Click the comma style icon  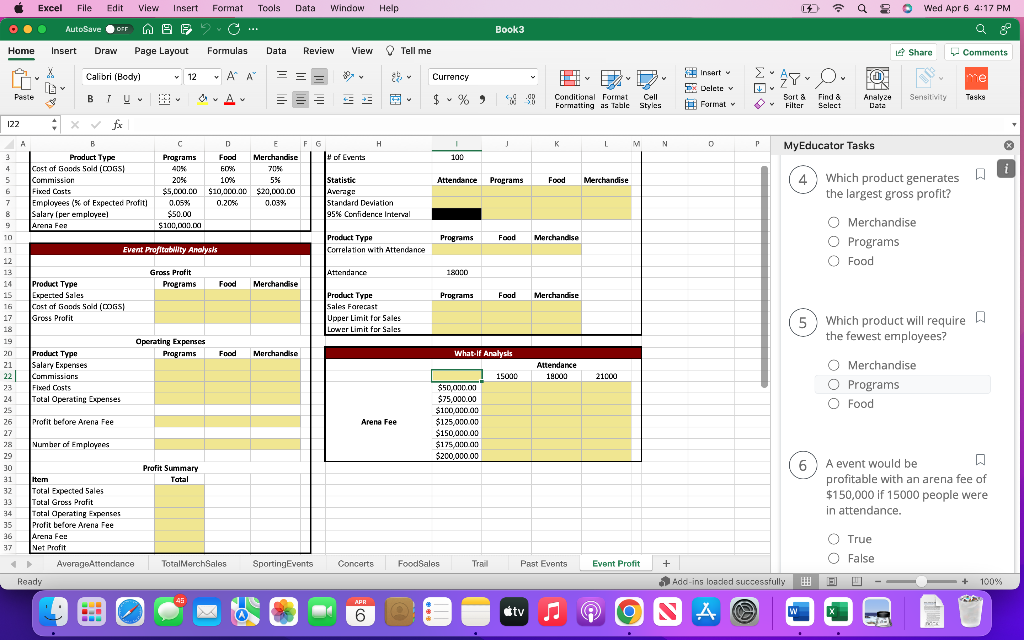(482, 99)
